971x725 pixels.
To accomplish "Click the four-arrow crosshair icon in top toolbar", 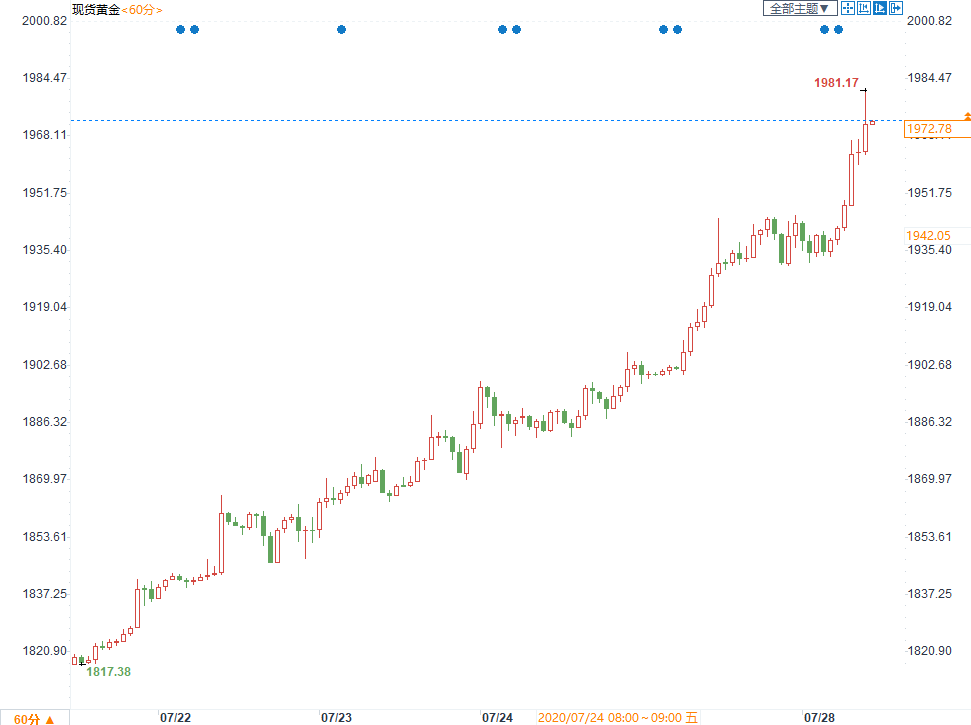I will point(848,9).
